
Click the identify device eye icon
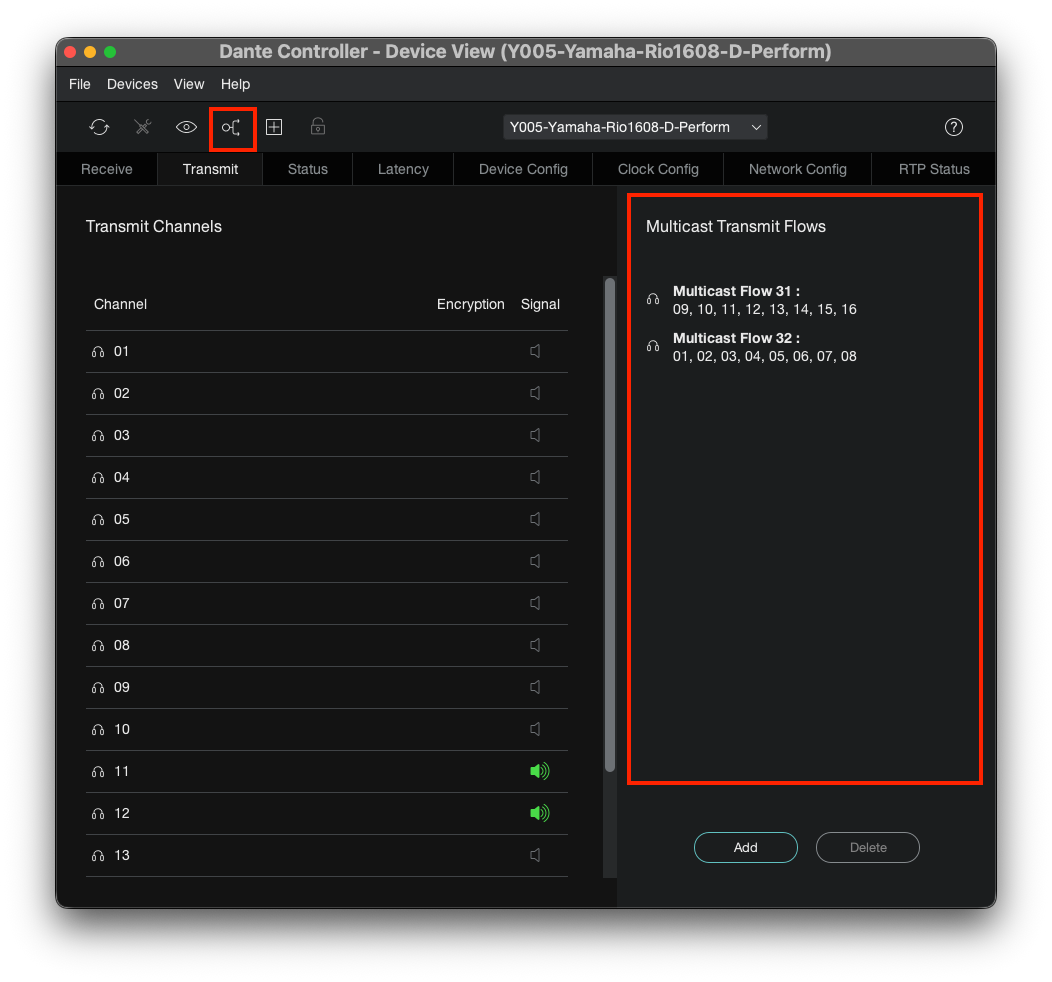click(186, 127)
